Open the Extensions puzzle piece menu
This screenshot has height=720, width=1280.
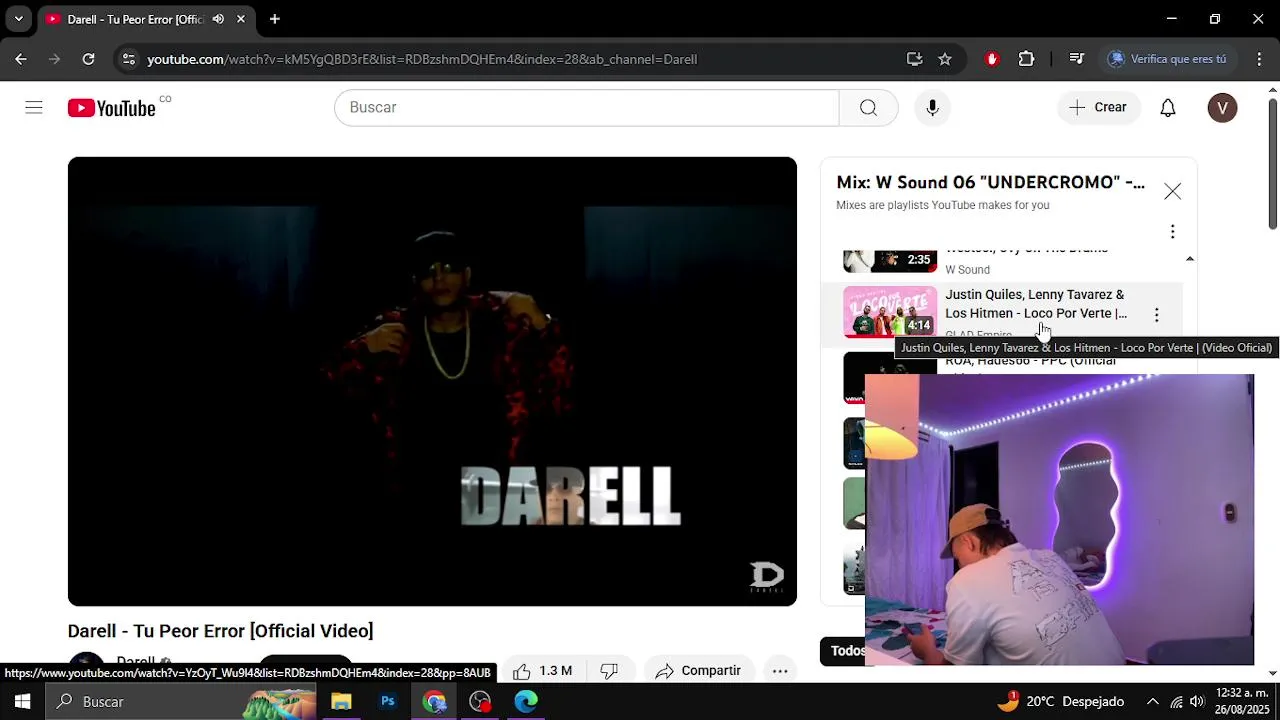tap(1026, 59)
